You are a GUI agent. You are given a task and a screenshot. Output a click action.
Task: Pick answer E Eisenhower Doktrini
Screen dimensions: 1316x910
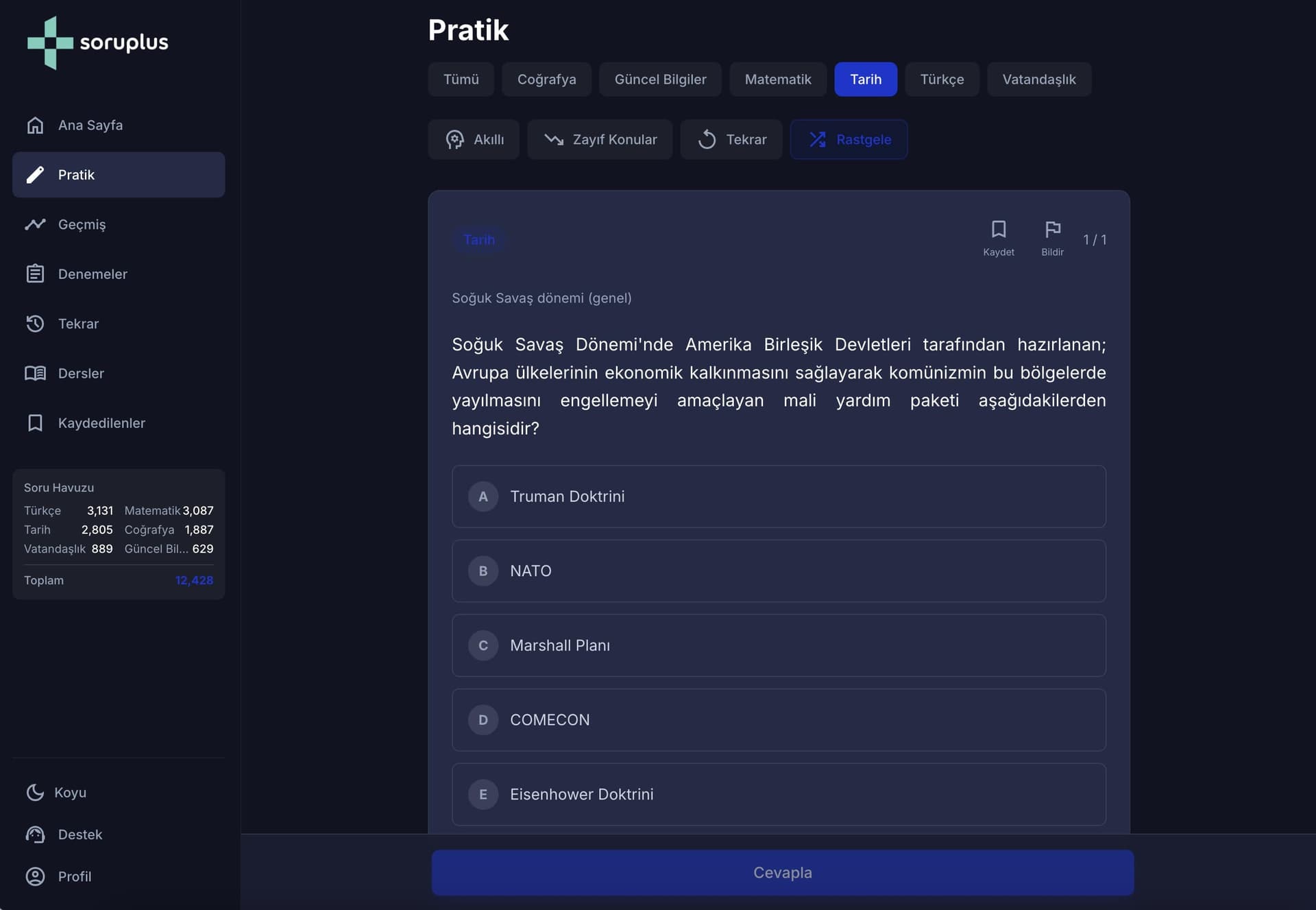pos(778,794)
